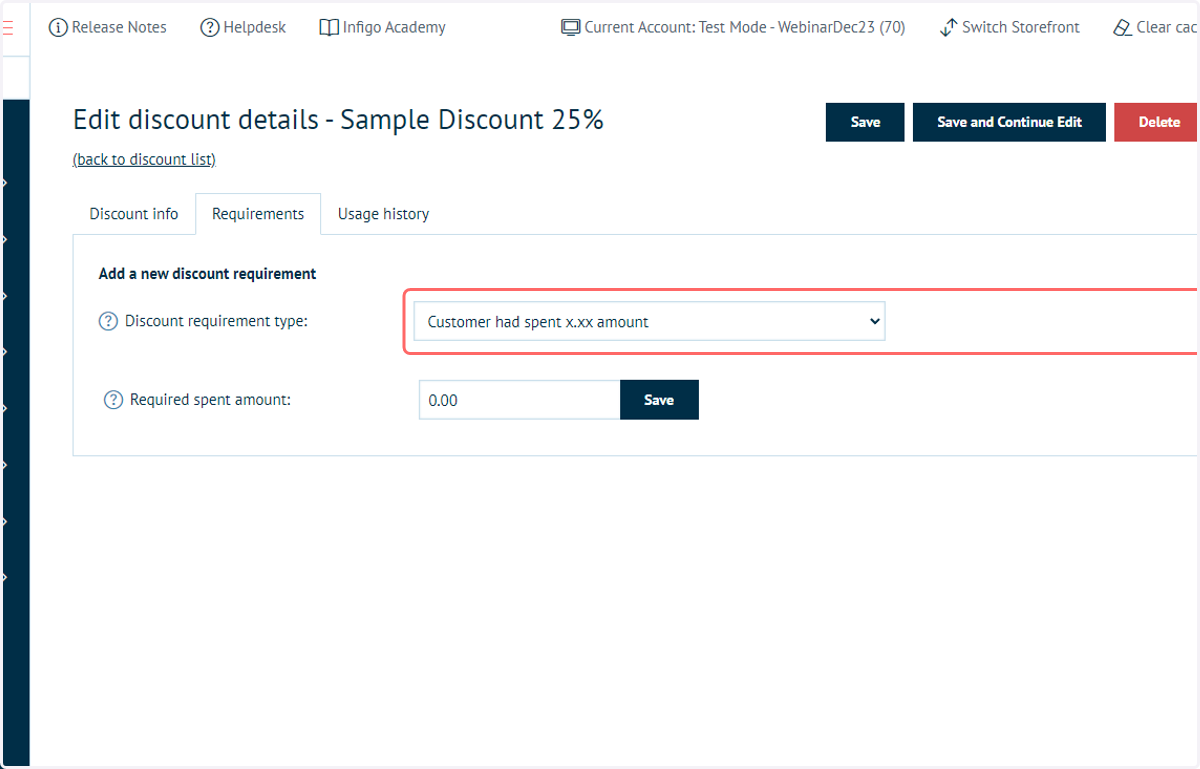1200x769 pixels.
Task: Open the Helpdesk link
Action: pyautogui.click(x=243, y=27)
